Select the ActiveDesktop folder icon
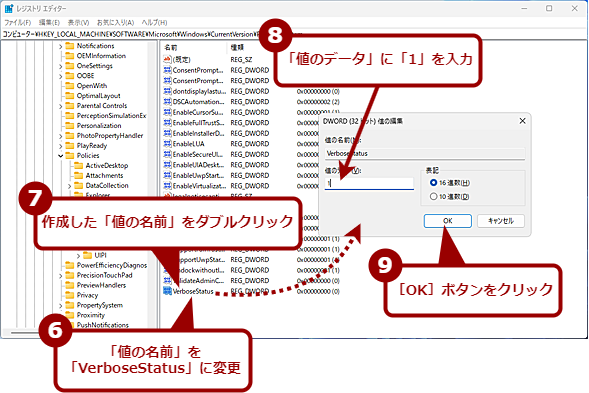This screenshot has width=589, height=393. [79, 166]
